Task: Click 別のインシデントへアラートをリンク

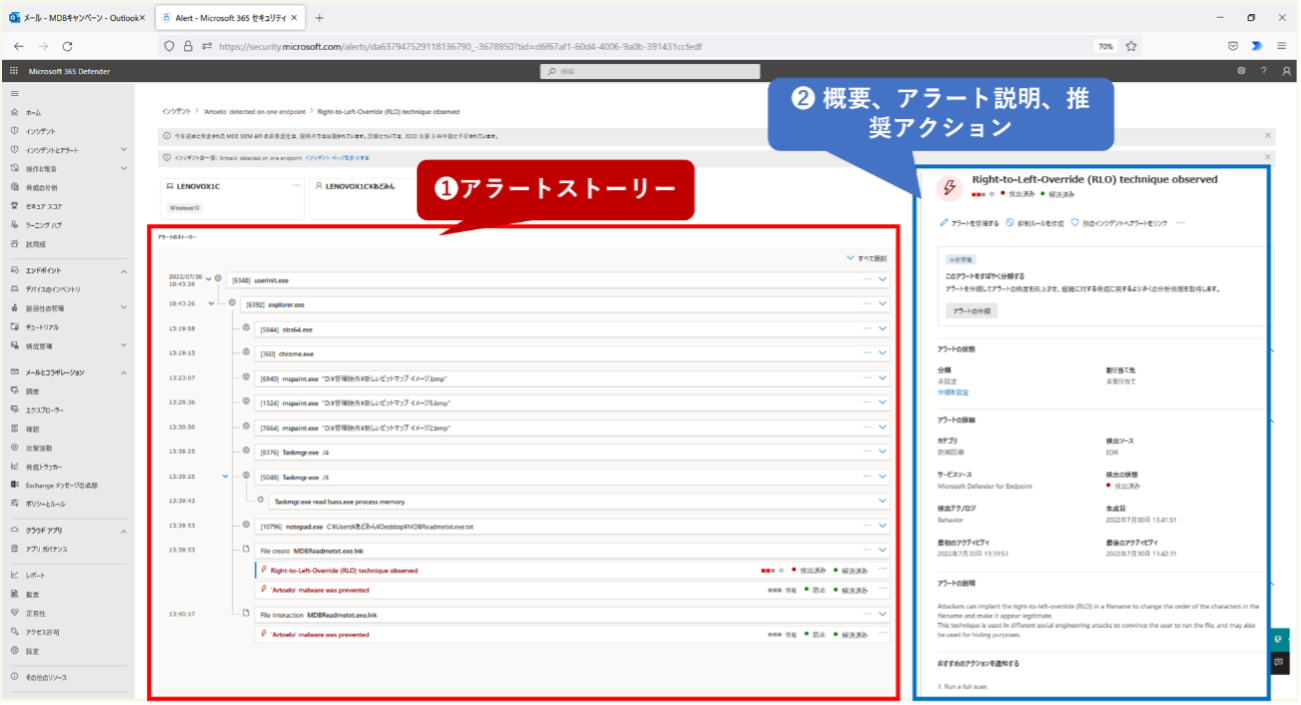Action: coord(1119,223)
